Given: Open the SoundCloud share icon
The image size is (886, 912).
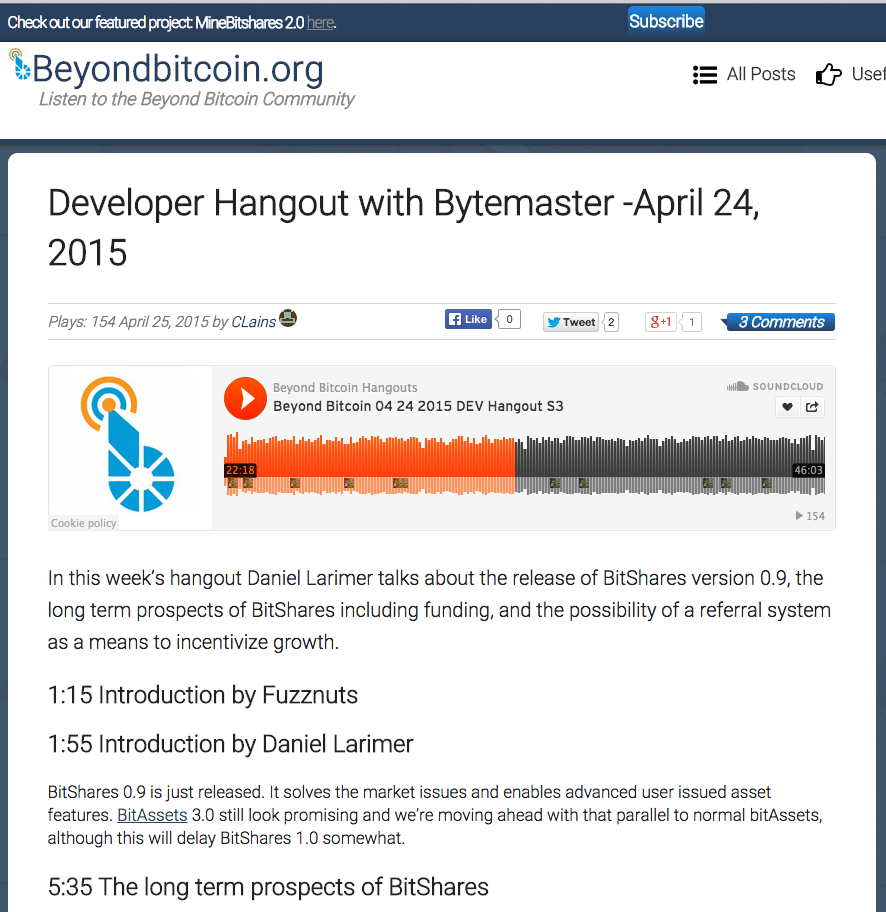Looking at the screenshot, I should tap(812, 407).
